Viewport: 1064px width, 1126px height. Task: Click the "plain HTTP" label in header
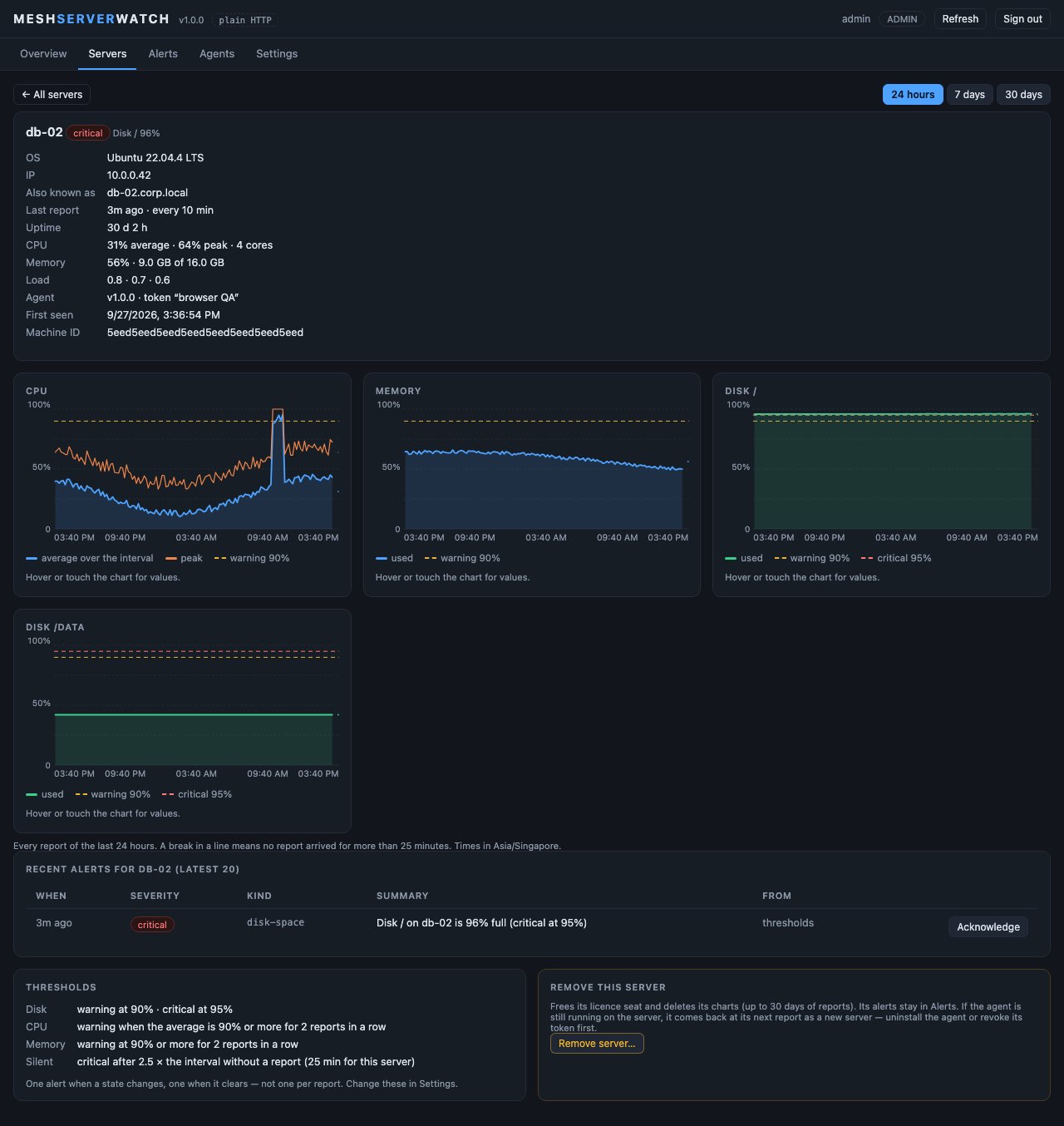click(245, 20)
